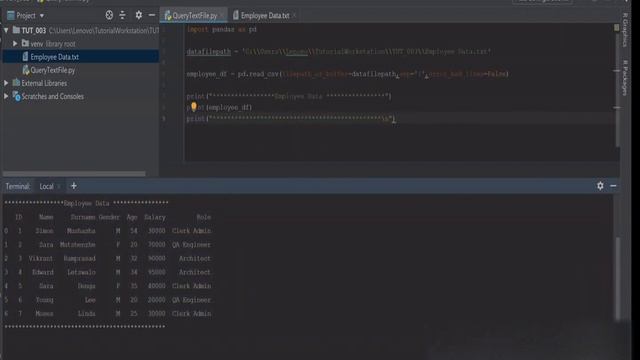Expand Scratches and Consoles node

[x=6, y=96]
